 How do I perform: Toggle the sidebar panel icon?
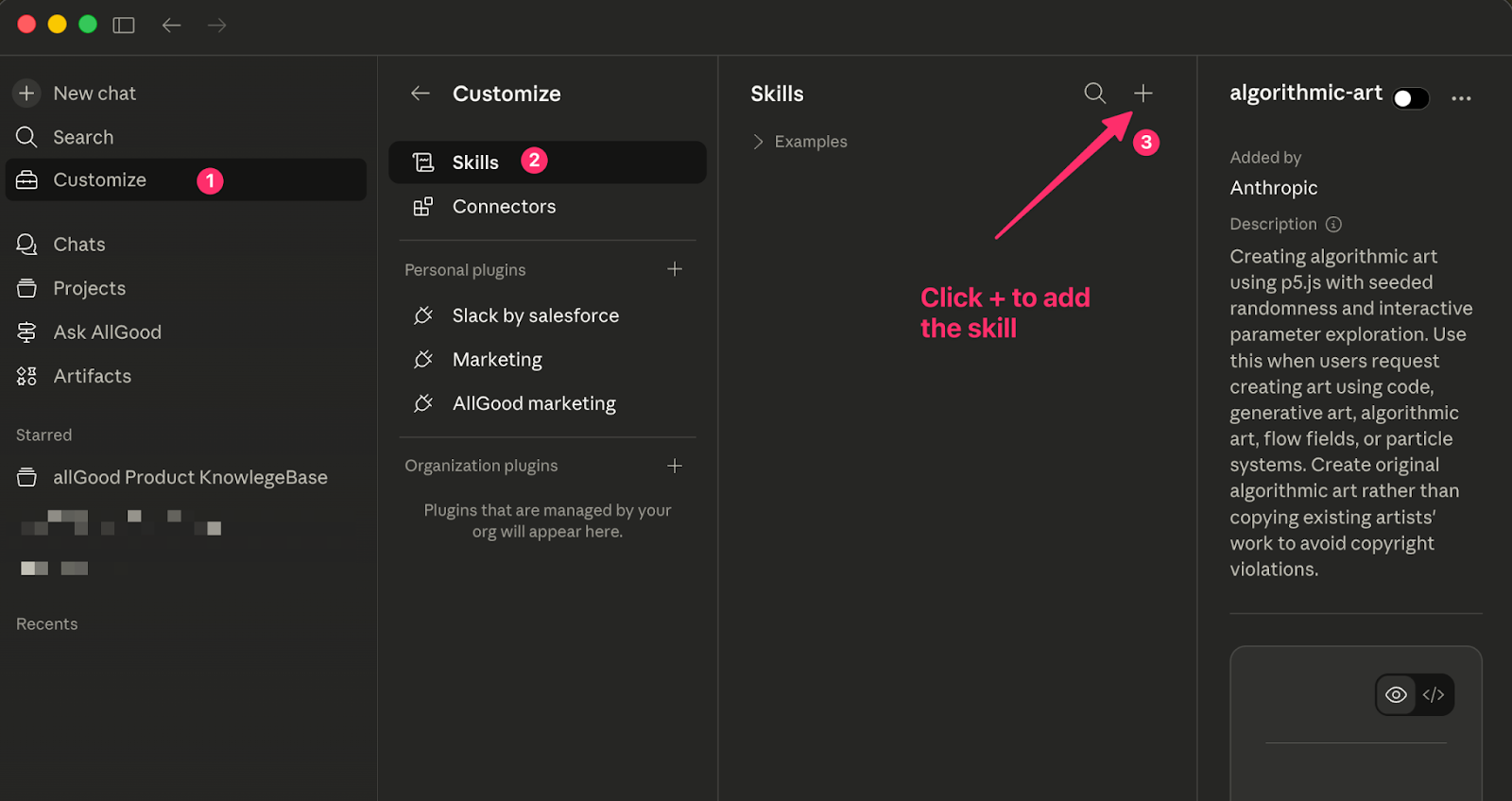click(124, 26)
